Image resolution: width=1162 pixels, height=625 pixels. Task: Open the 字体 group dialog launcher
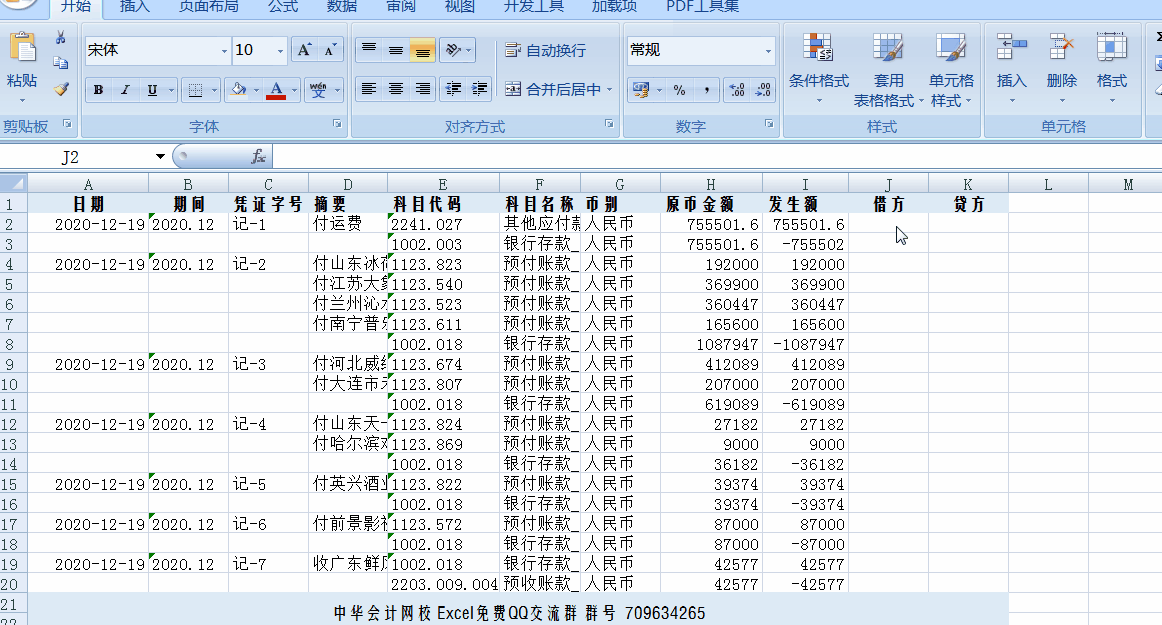tap(336, 124)
